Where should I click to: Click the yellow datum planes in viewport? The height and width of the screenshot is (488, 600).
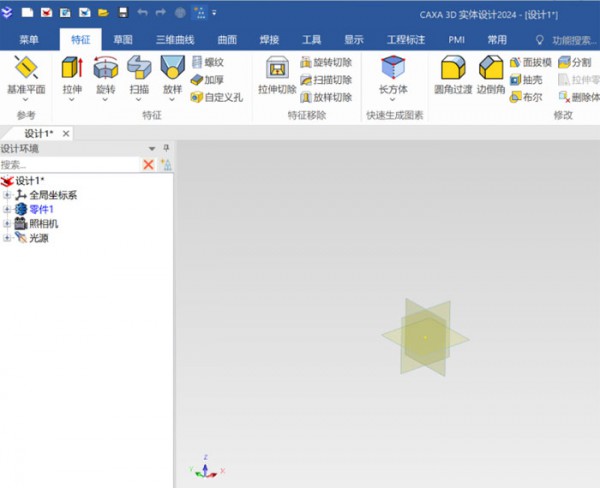425,337
